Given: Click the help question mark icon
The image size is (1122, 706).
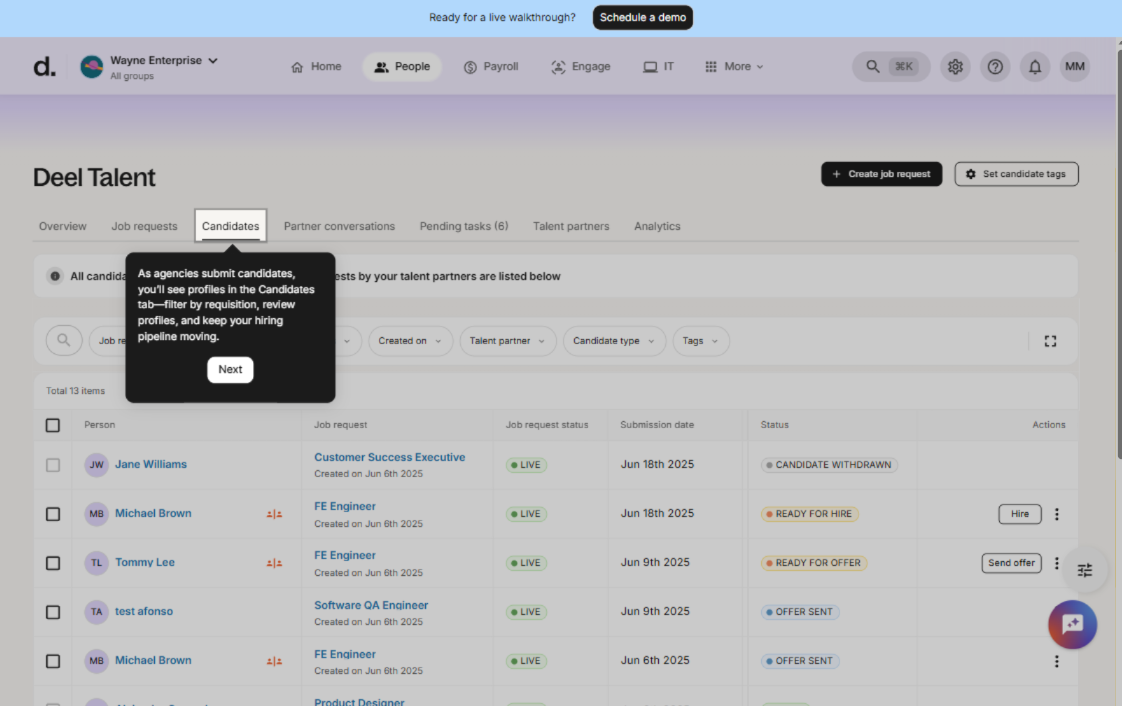Looking at the screenshot, I should pos(995,67).
